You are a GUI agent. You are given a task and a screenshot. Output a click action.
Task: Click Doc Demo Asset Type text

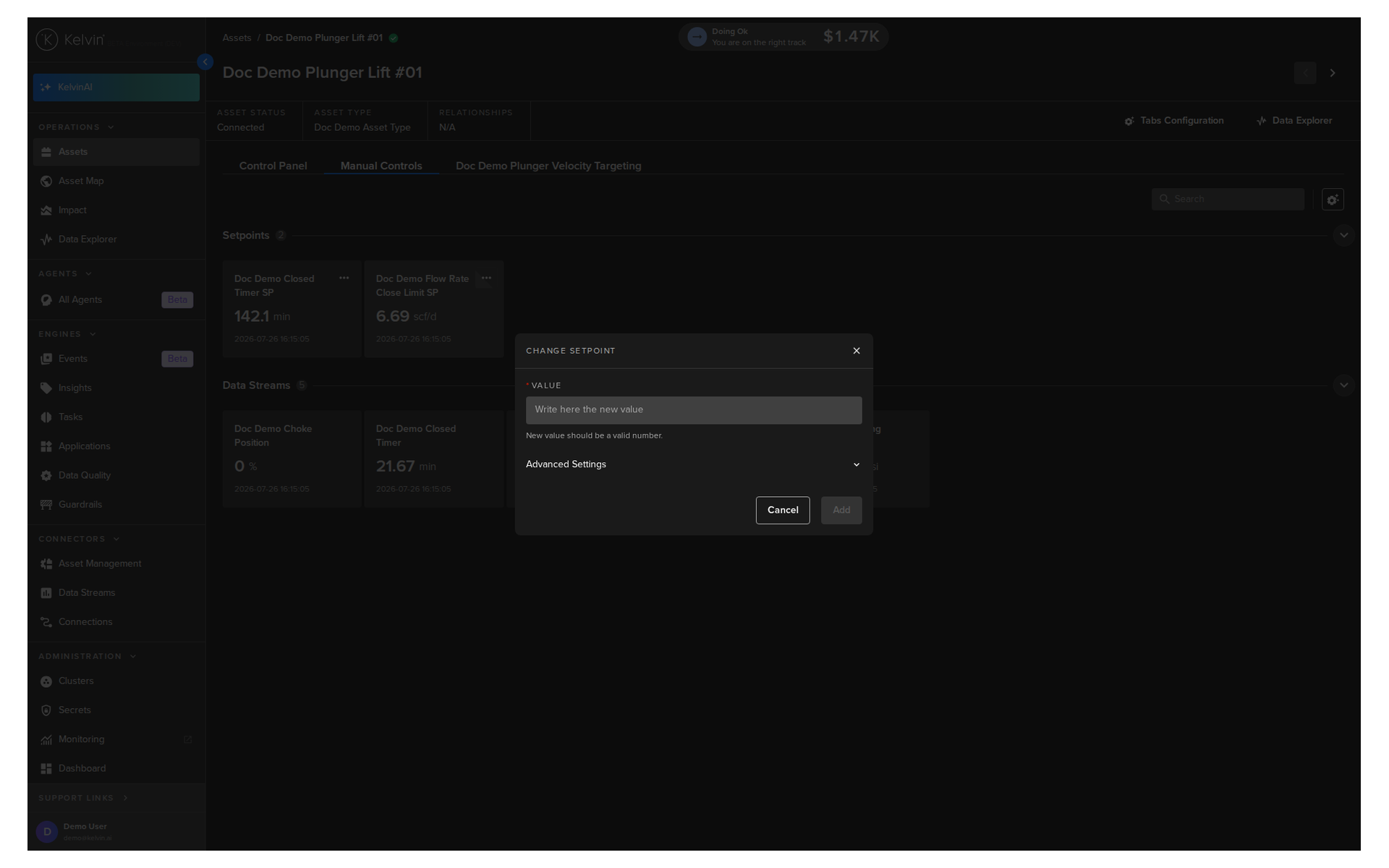coord(362,128)
